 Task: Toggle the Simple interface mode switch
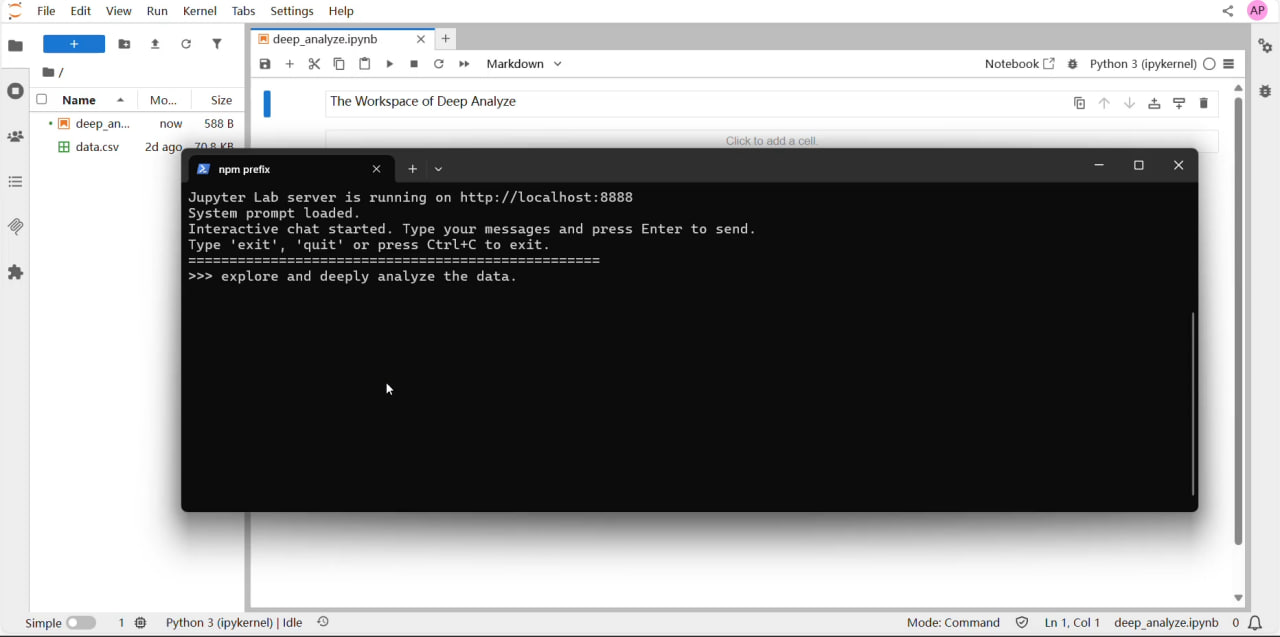click(80, 623)
